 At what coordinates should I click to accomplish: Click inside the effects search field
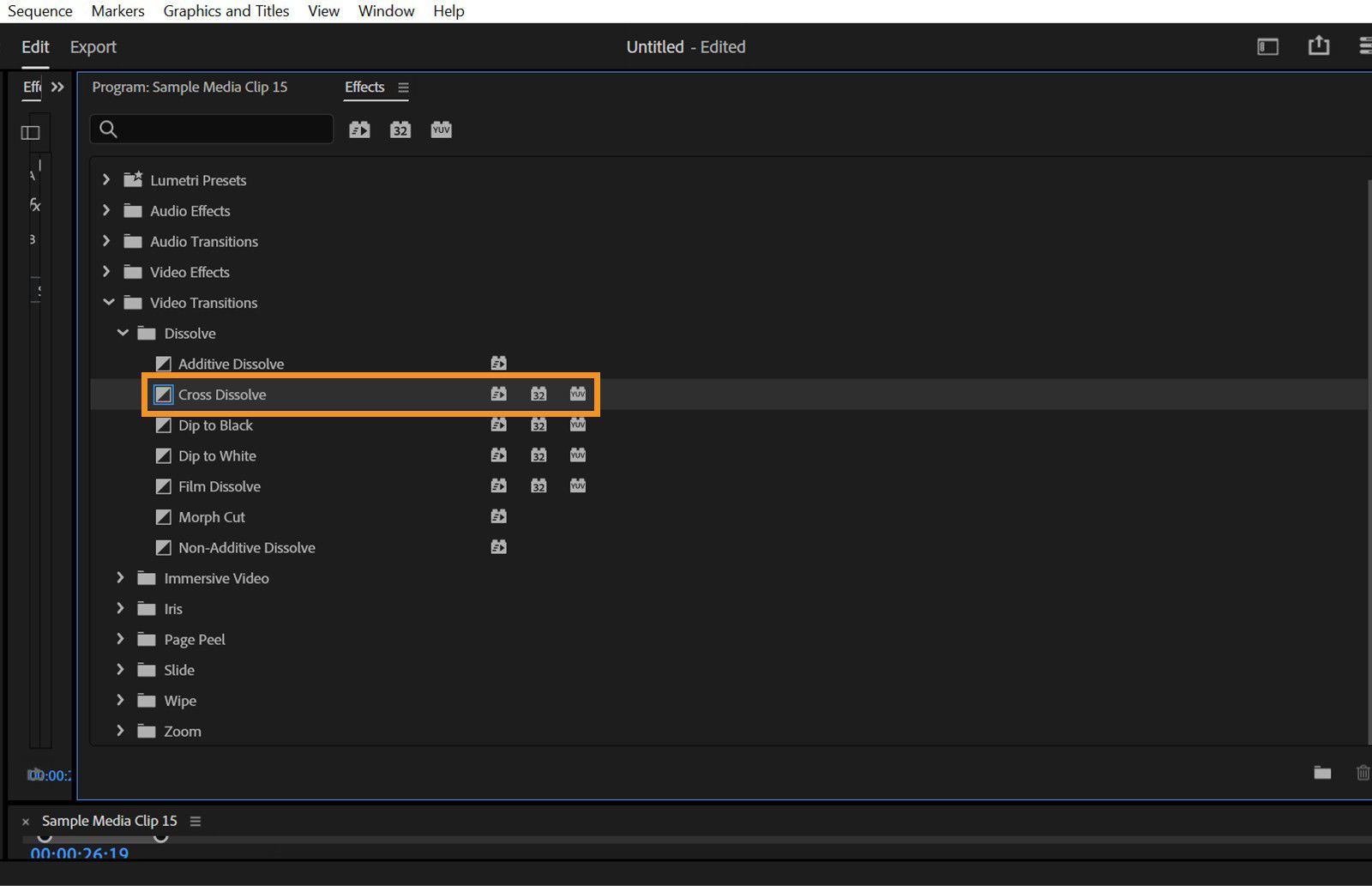(211, 129)
